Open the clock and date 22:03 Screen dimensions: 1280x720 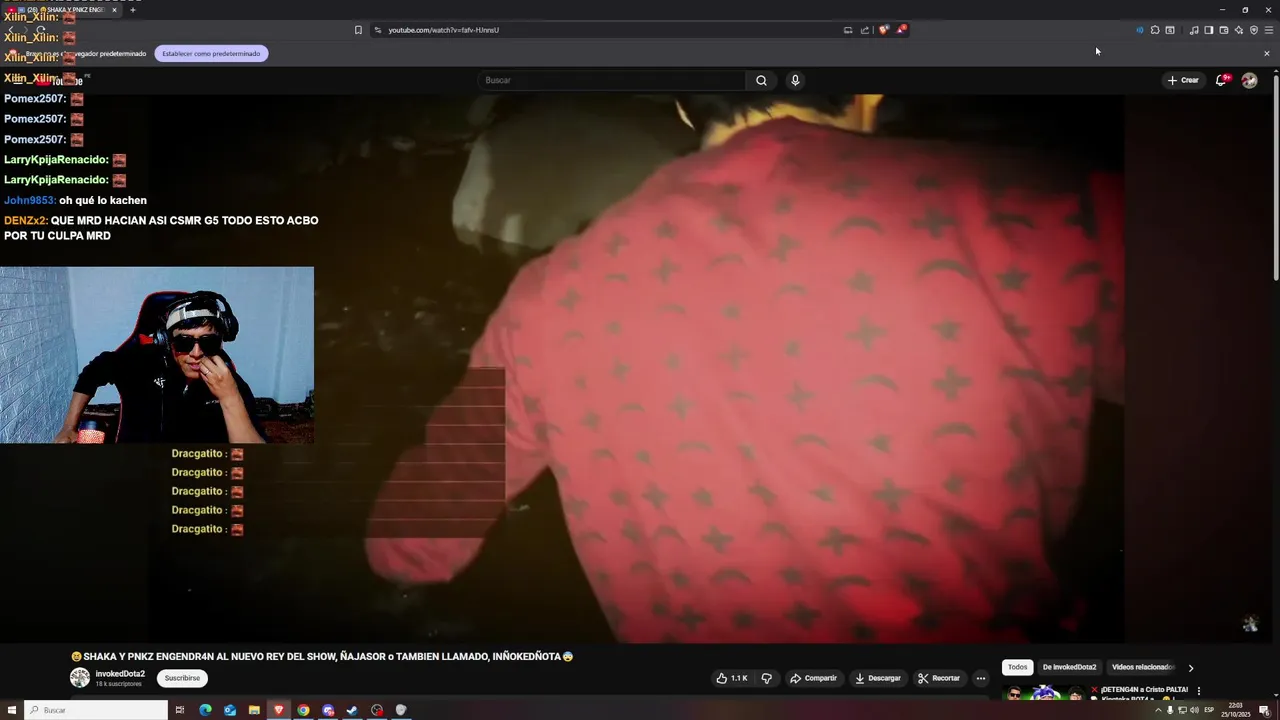tap(1235, 710)
